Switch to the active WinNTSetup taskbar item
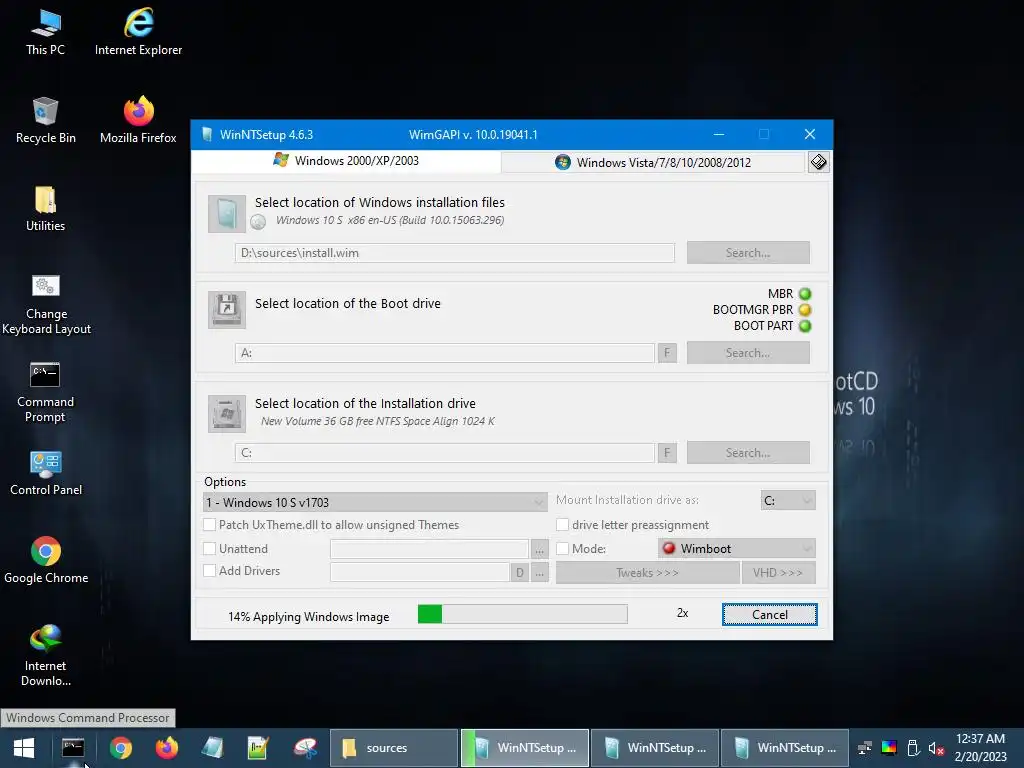Screen dimensions: 1024x768 pos(526,748)
